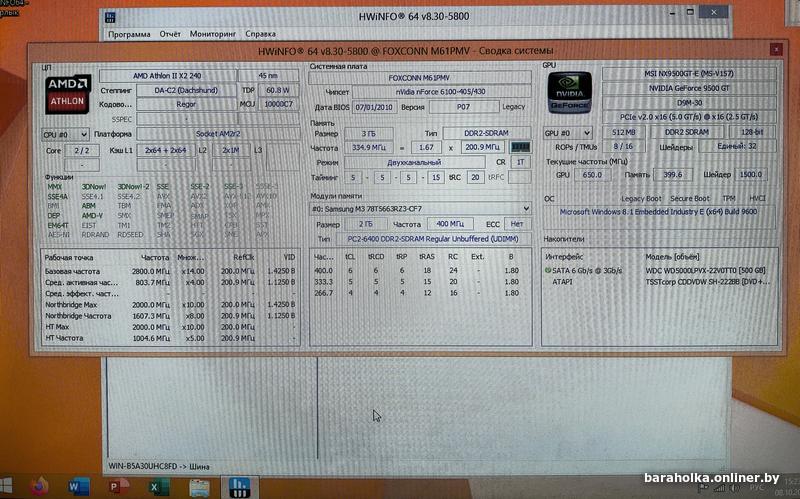Expand the GPU #0 selector dropdown
Viewport: 800px width, 499px height.
click(566, 133)
